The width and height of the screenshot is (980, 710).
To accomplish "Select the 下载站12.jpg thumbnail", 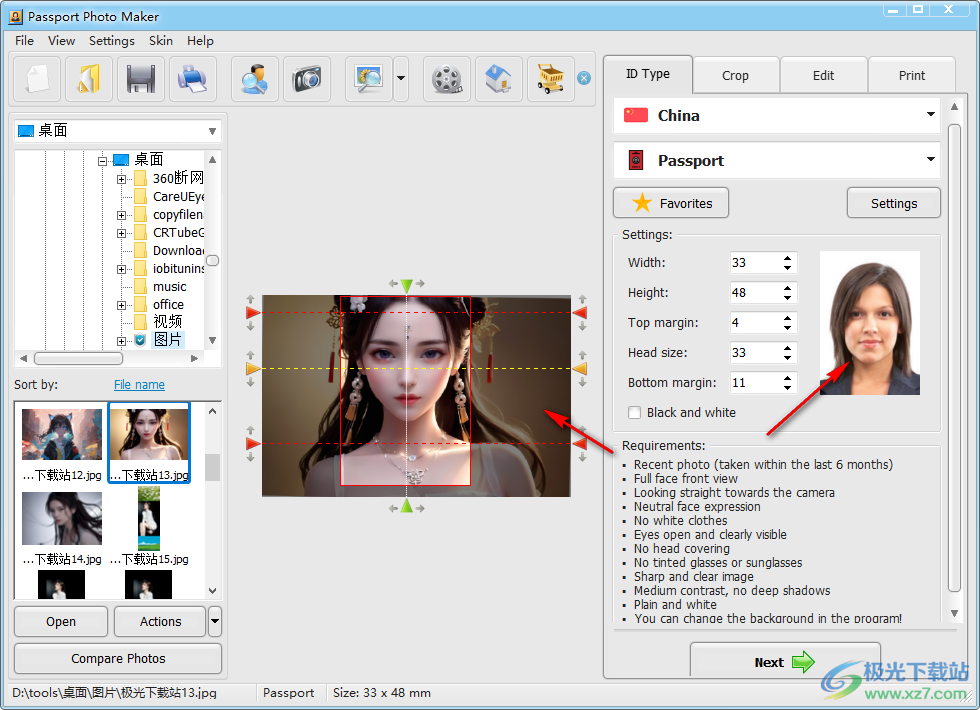I will (x=62, y=444).
